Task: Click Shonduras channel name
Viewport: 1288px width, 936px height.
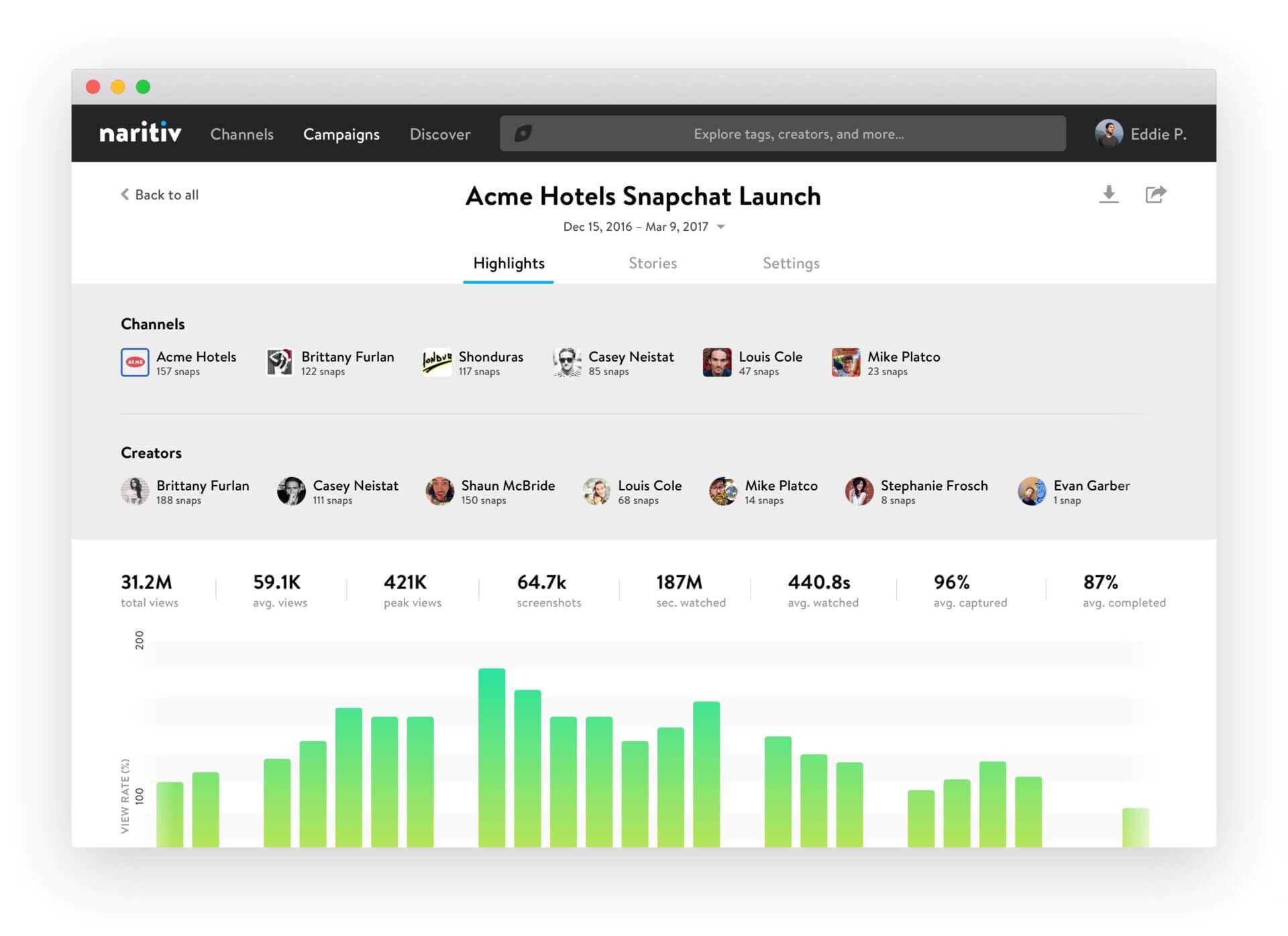Action: [x=491, y=356]
